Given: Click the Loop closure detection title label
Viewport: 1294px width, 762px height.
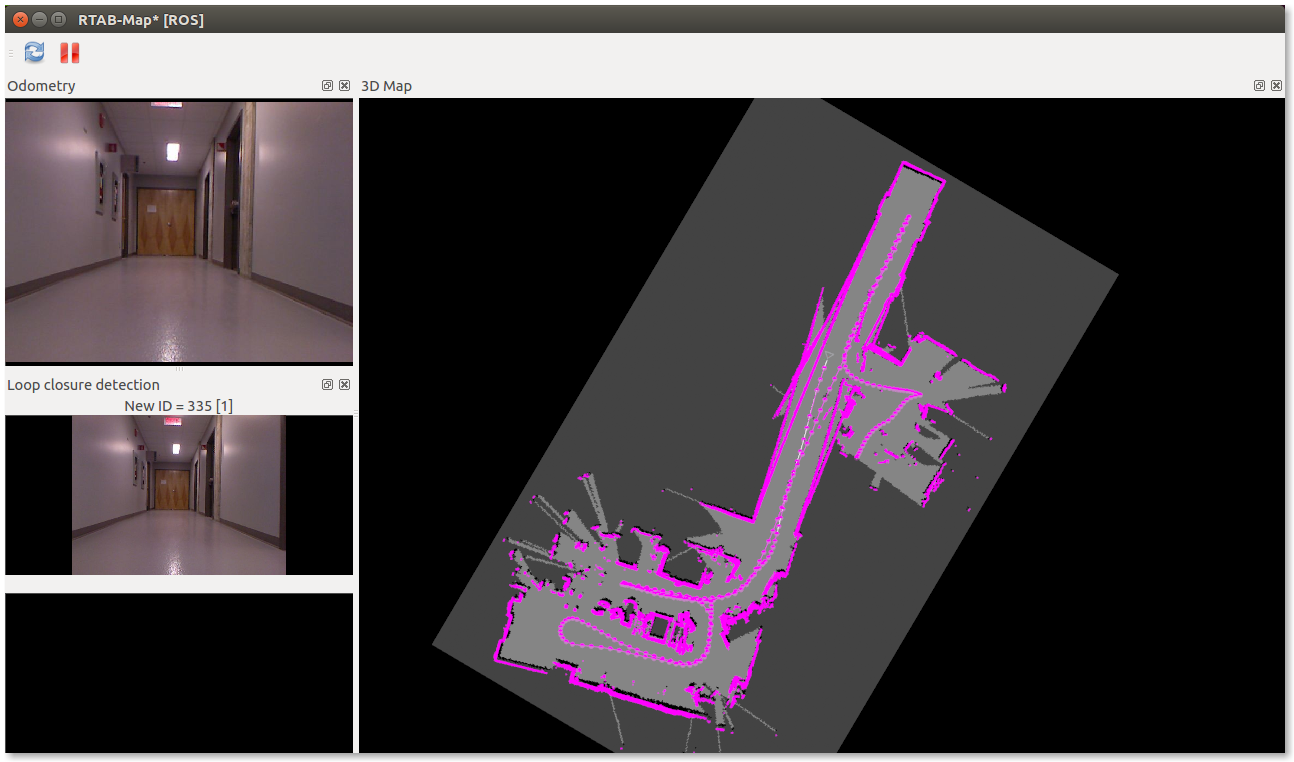Looking at the screenshot, I should tap(83, 385).
